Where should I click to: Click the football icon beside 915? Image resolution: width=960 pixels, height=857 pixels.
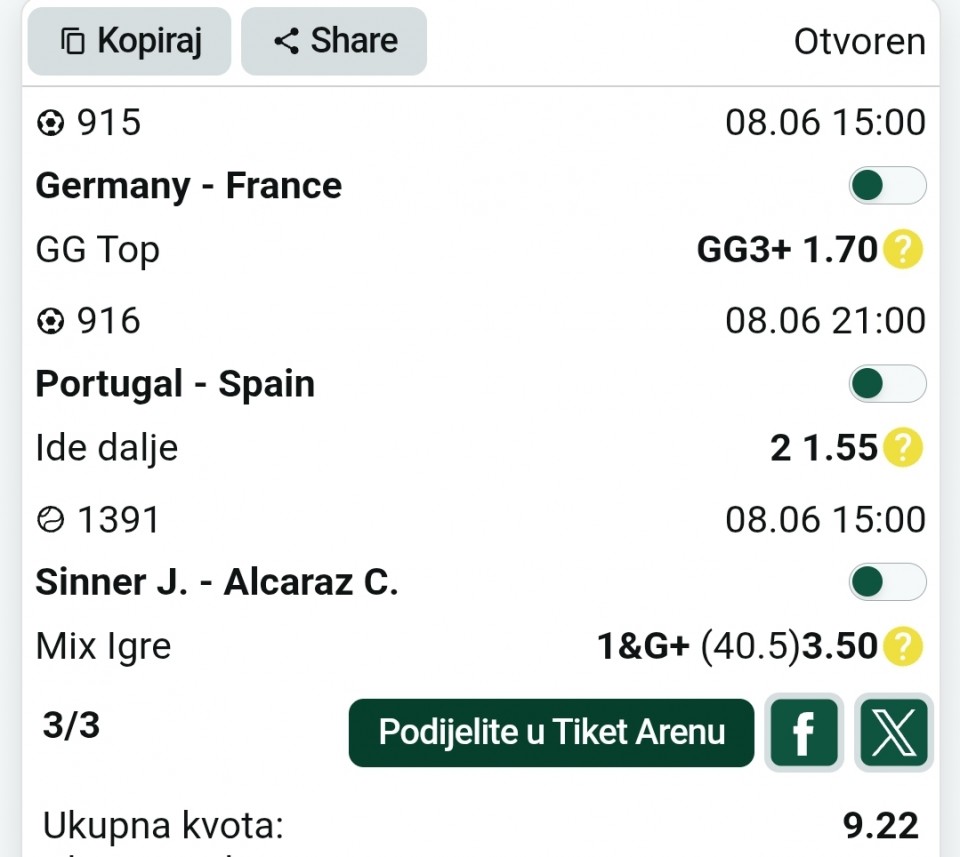point(50,122)
